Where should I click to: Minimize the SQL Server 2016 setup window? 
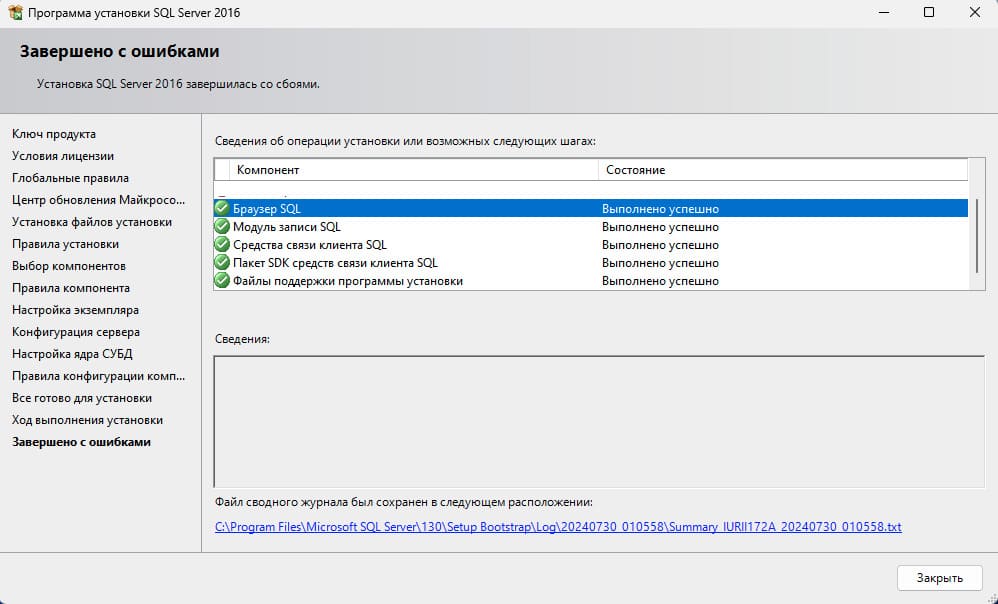[x=883, y=13]
